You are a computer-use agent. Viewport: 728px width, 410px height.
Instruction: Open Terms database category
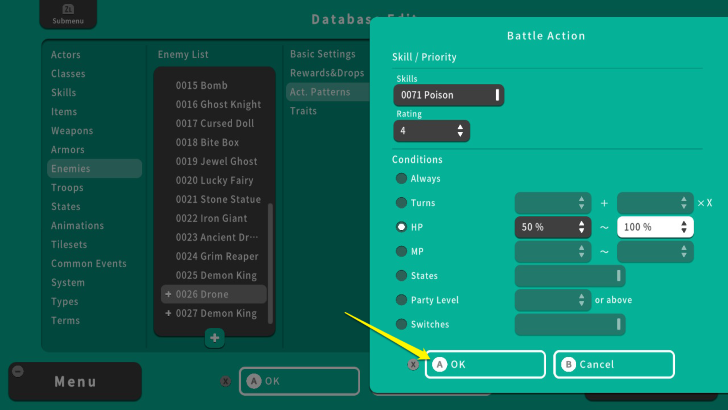[x=65, y=321]
